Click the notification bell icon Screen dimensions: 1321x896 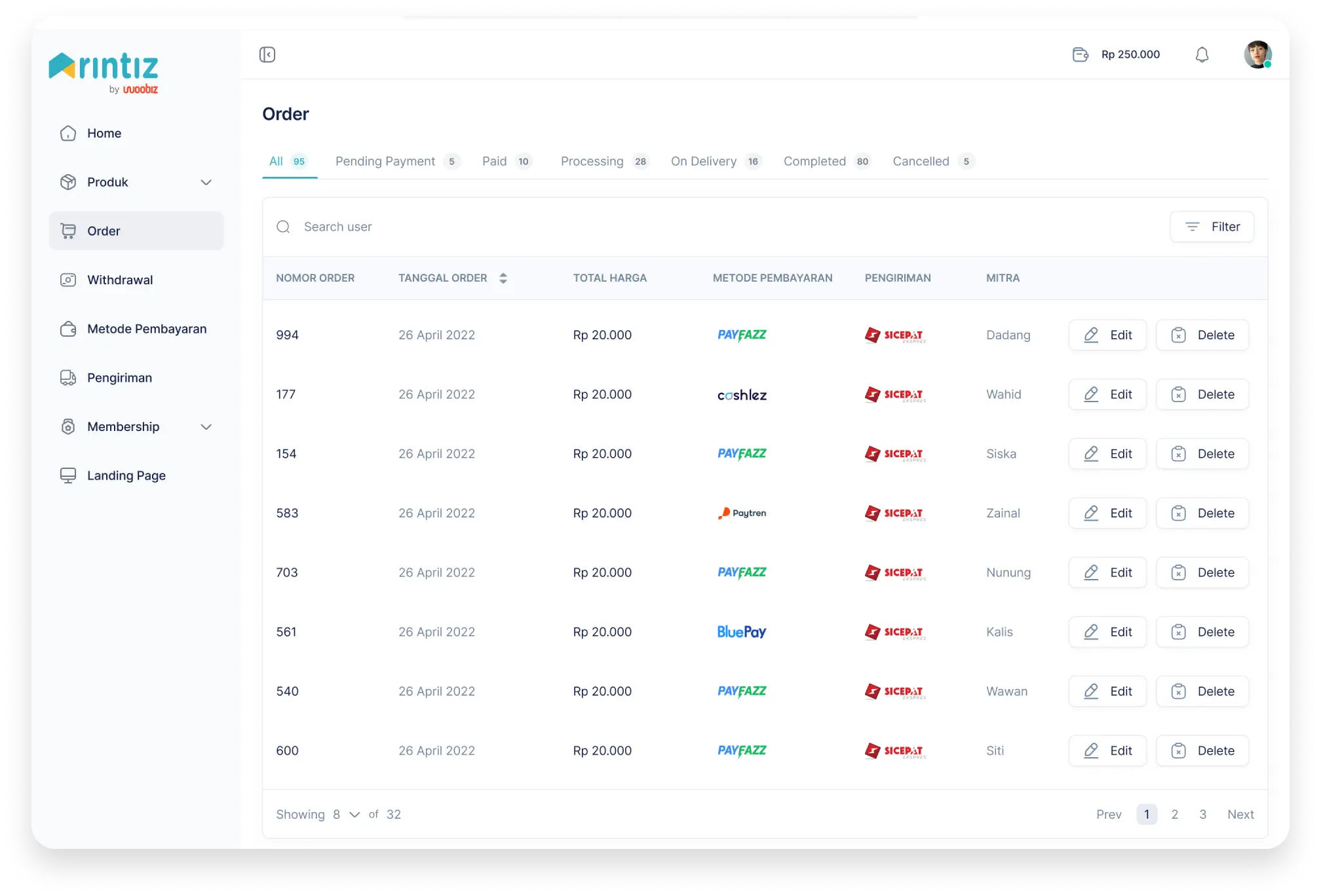tap(1202, 55)
